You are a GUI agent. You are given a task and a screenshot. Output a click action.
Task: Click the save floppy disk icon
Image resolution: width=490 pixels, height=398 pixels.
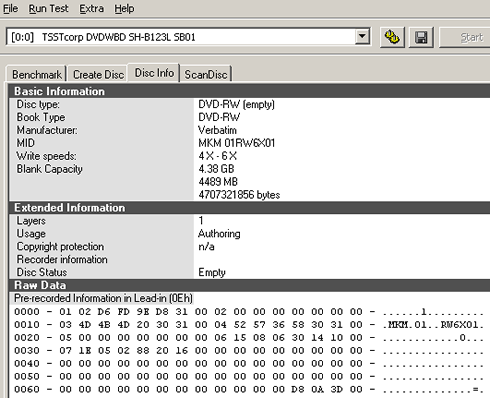(421, 37)
